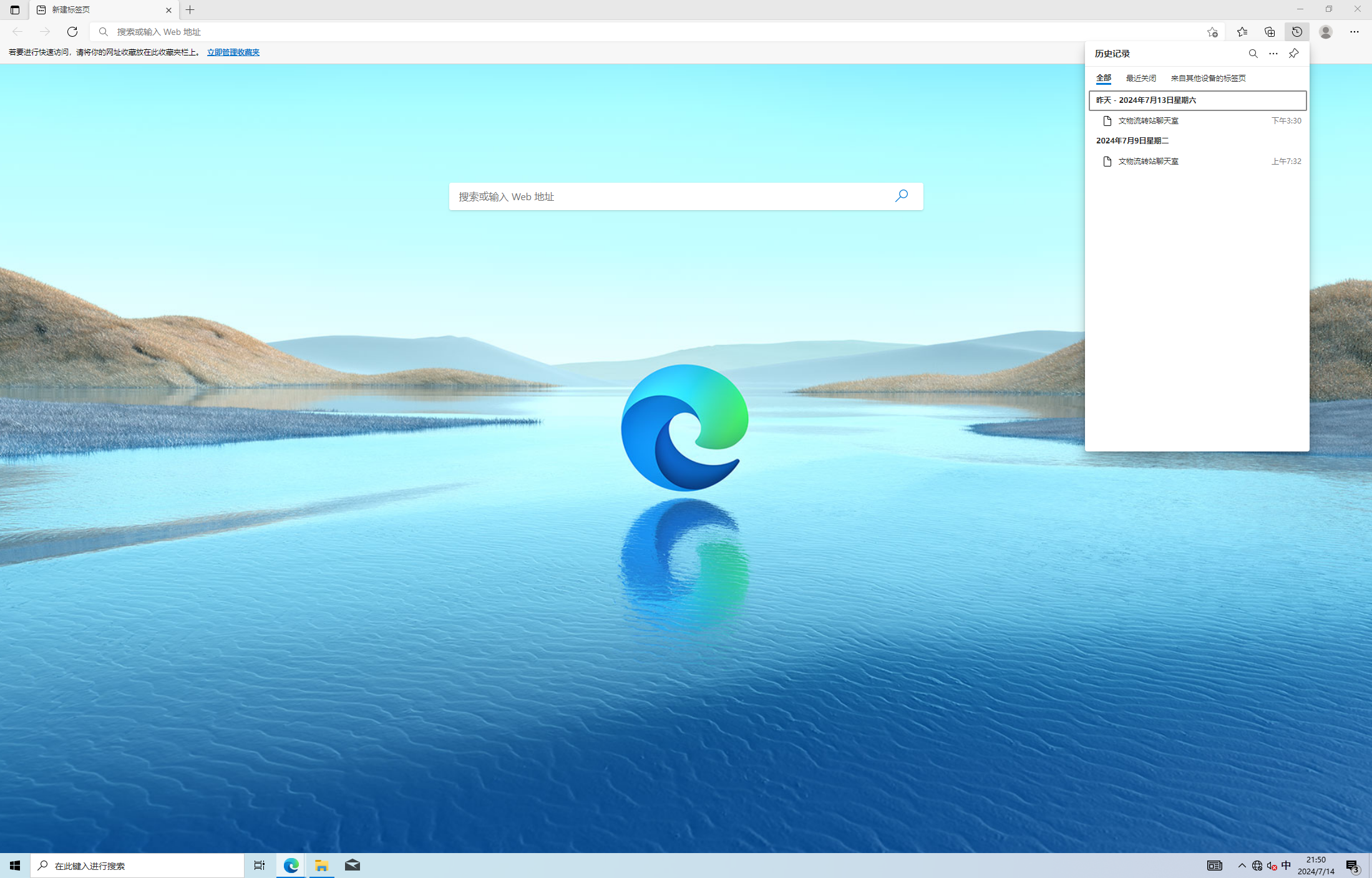Click the taskbar search box
1372x878 pixels.
tap(137, 866)
